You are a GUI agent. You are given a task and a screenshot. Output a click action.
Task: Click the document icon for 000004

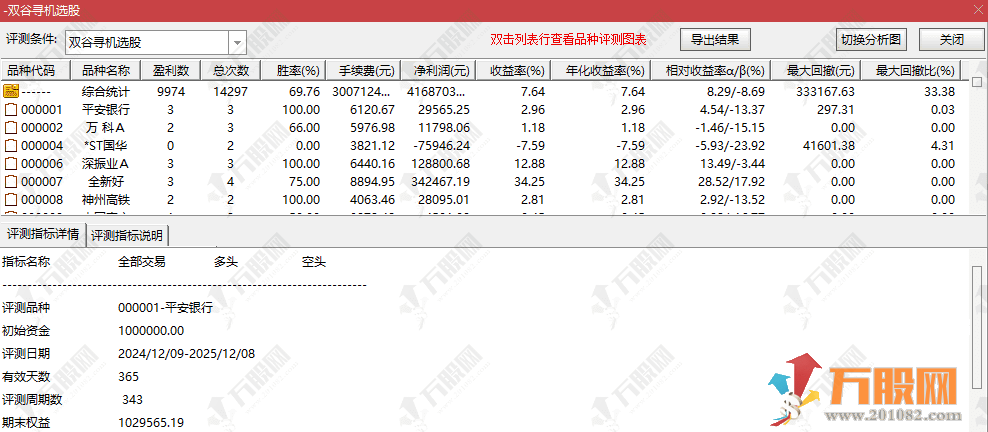(10, 146)
